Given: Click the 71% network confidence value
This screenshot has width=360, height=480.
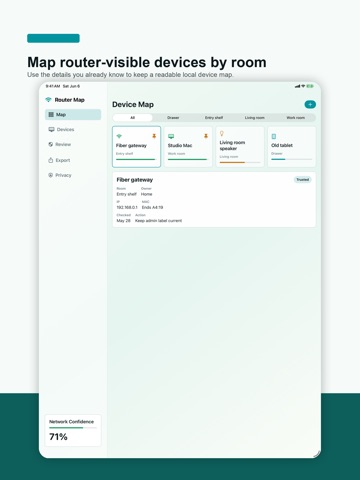Looking at the screenshot, I should tap(58, 437).
